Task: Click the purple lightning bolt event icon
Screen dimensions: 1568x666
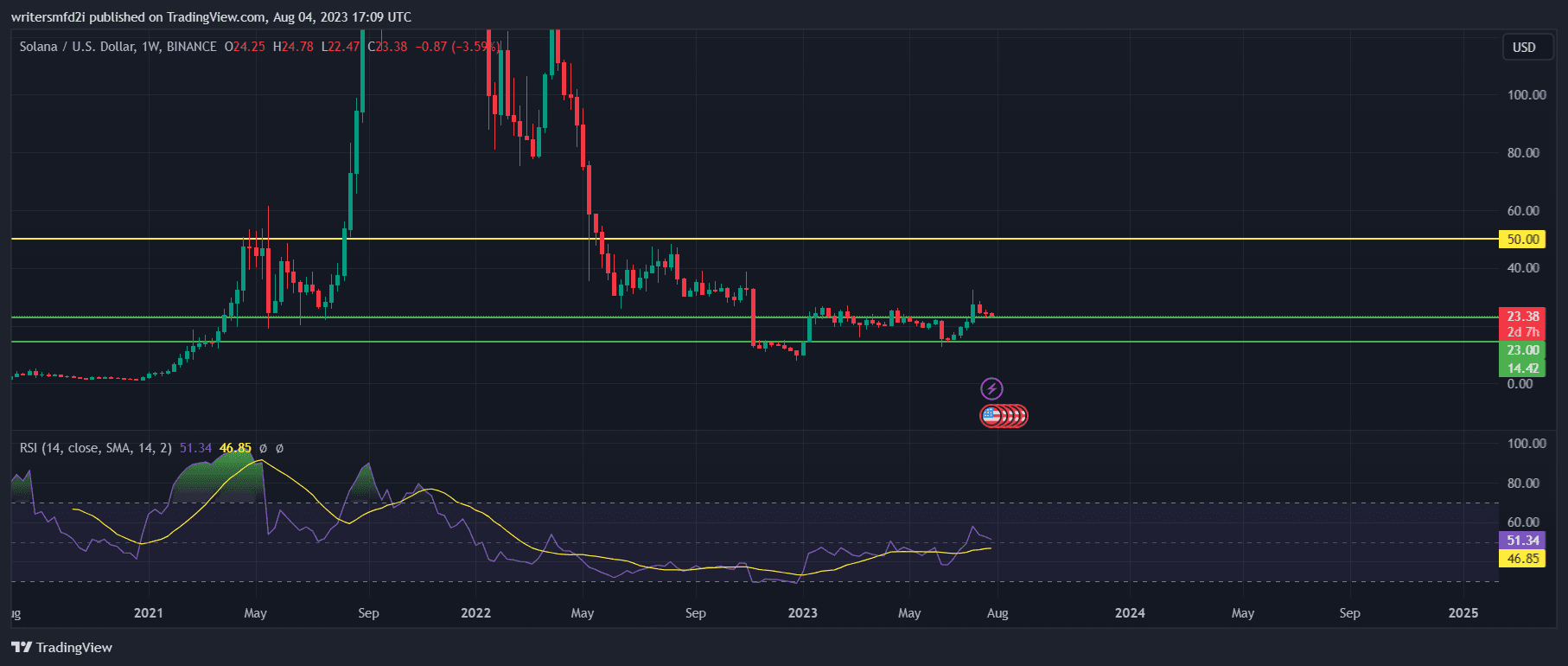Action: (991, 388)
